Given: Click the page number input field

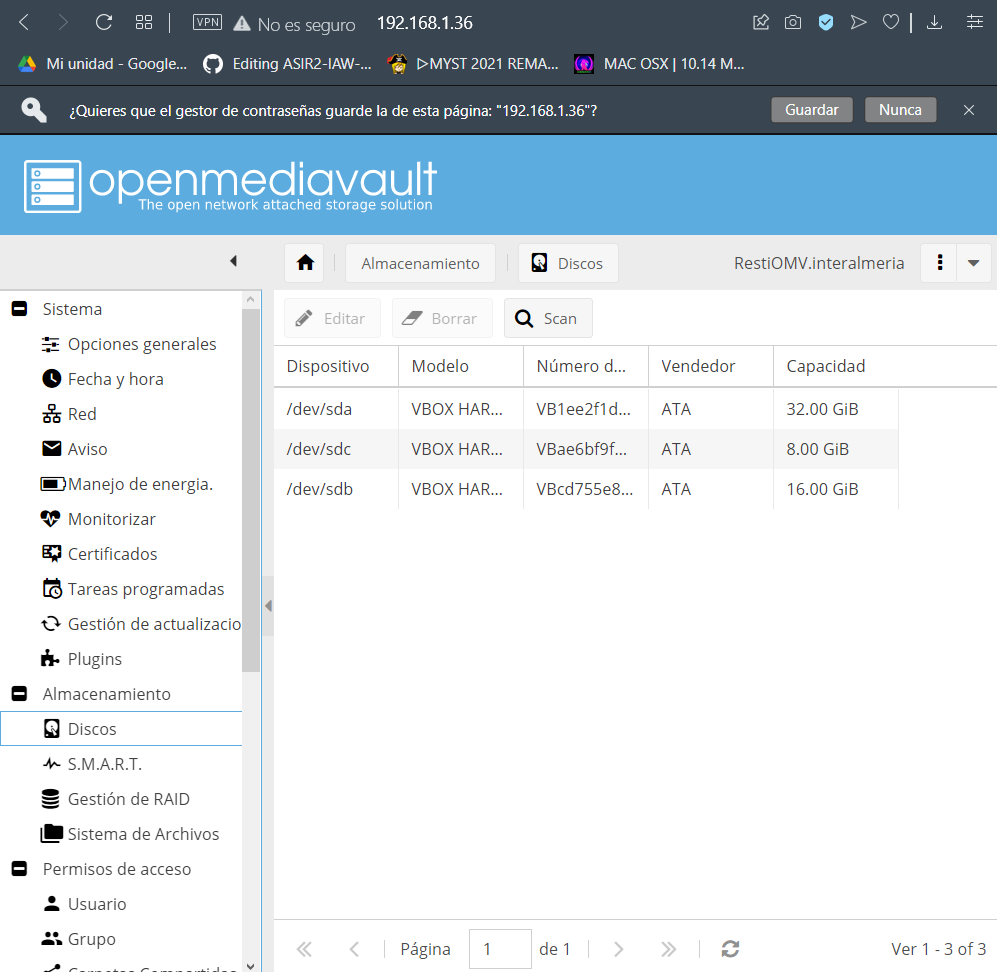Looking at the screenshot, I should tap(500, 949).
